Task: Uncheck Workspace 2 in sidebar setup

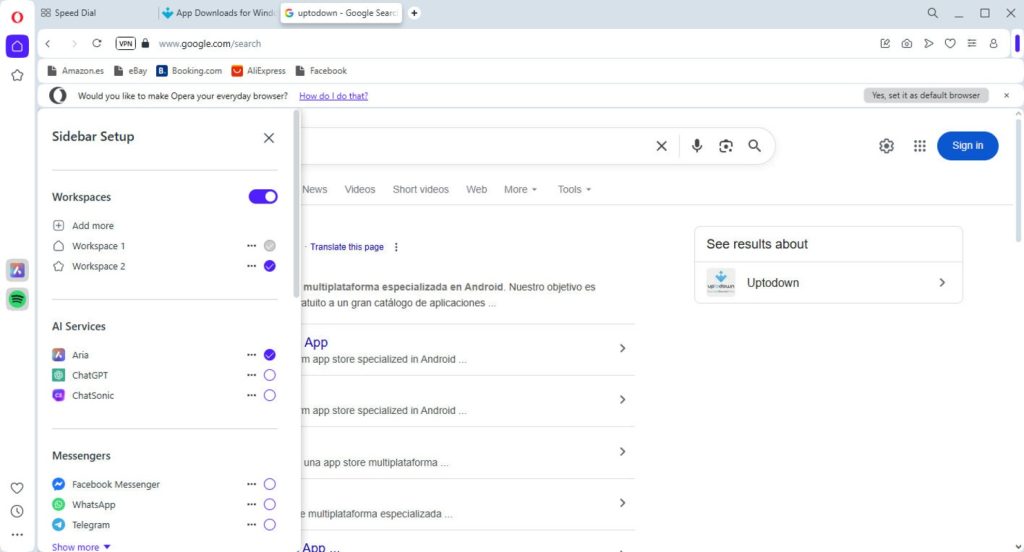Action: click(x=270, y=266)
